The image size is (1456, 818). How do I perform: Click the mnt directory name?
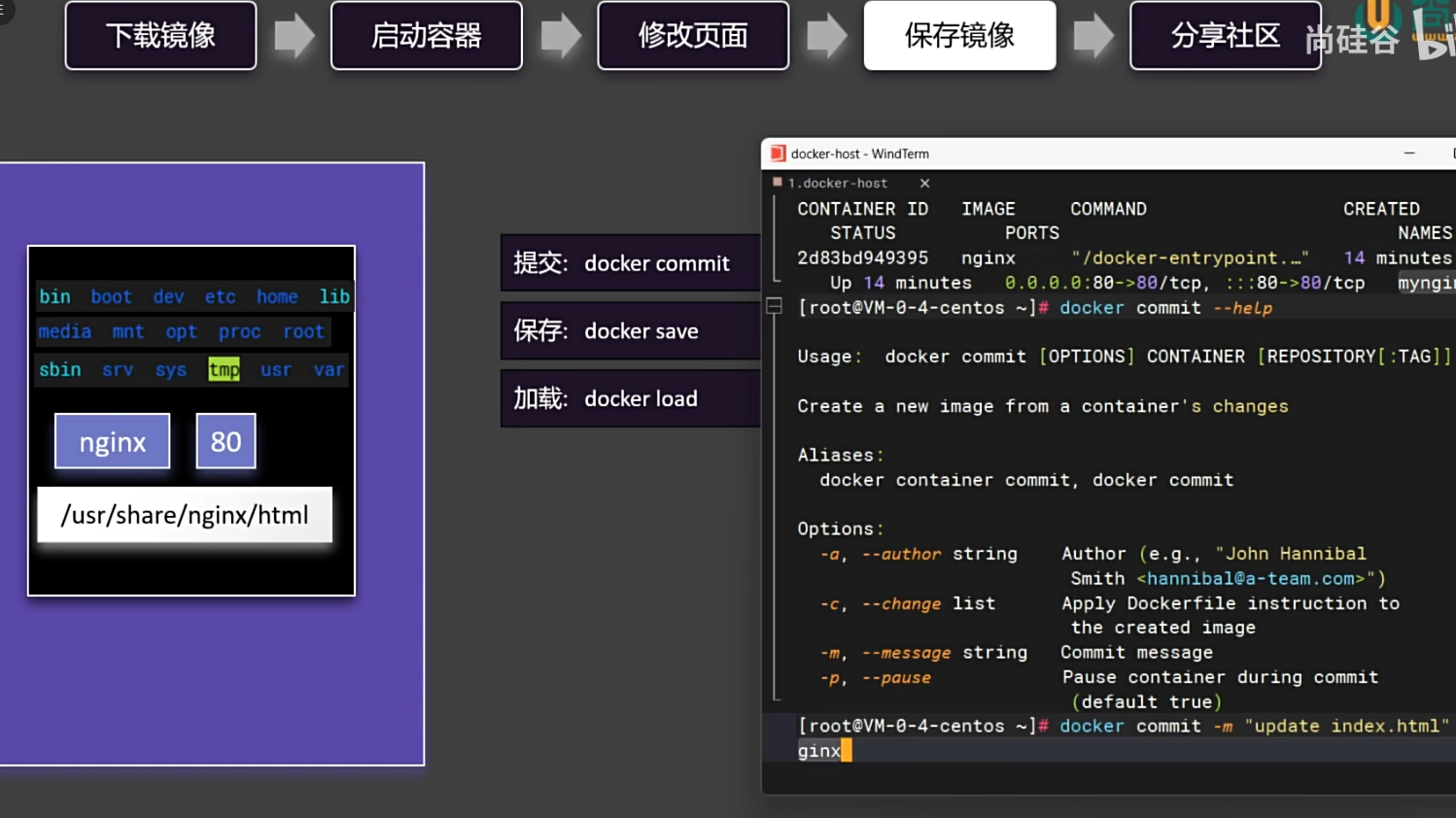click(127, 331)
